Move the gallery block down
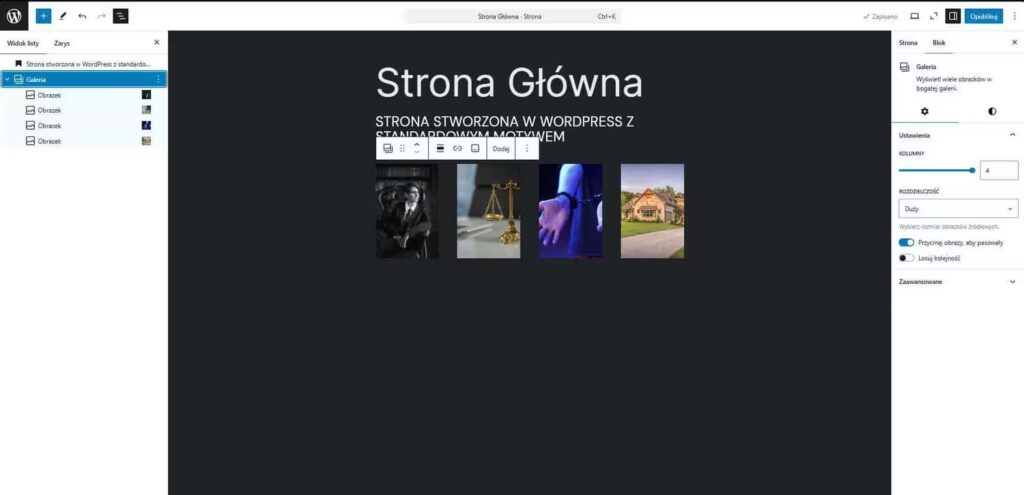 417,153
